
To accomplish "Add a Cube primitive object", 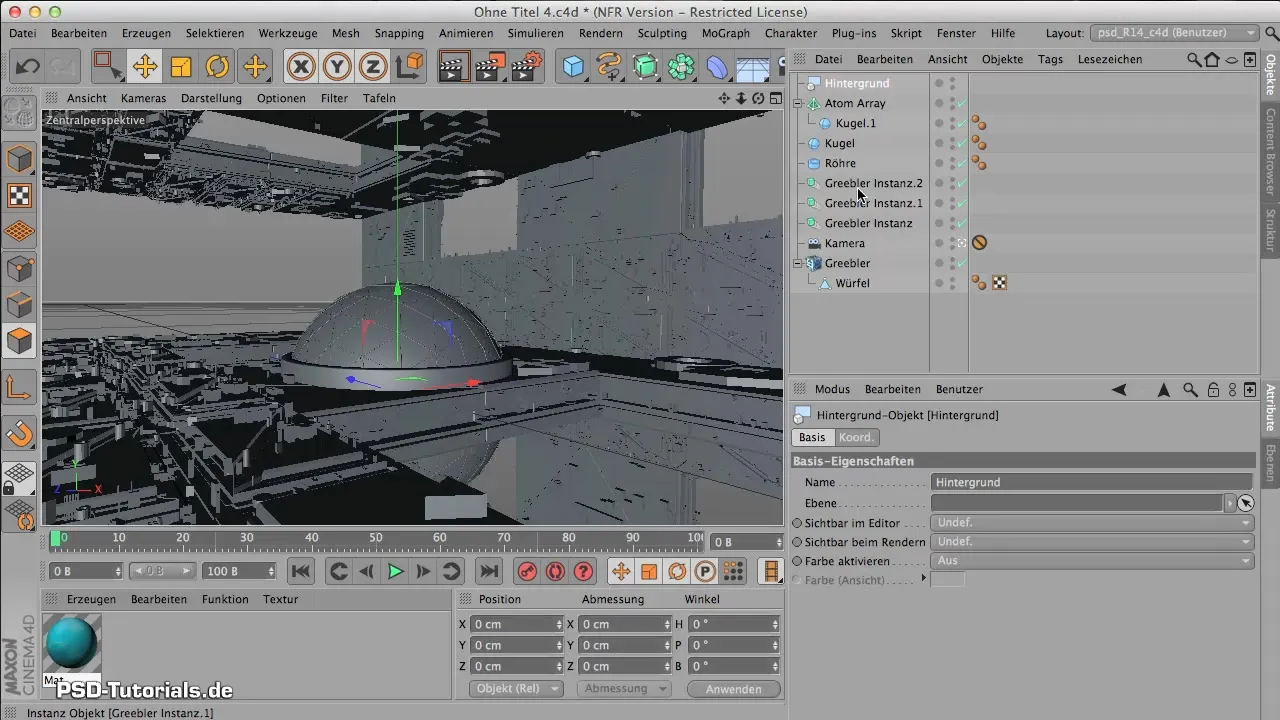I will (x=573, y=67).
